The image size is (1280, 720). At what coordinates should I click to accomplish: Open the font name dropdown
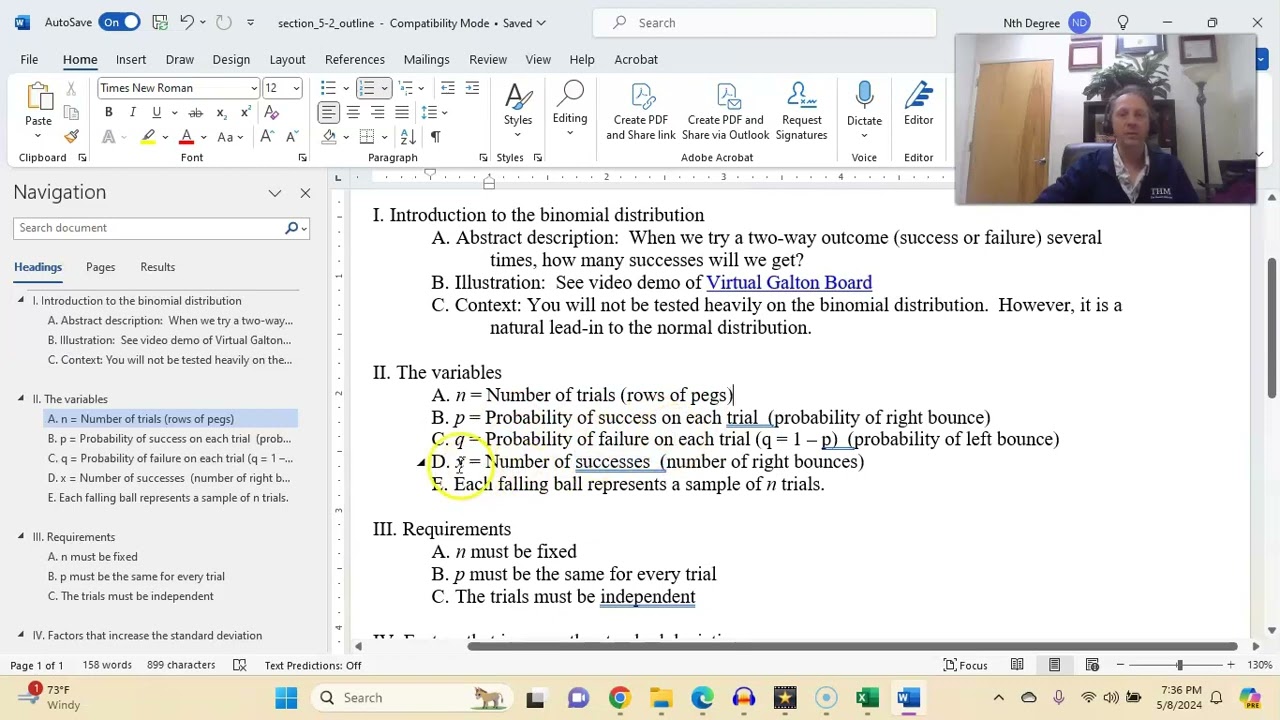point(254,88)
